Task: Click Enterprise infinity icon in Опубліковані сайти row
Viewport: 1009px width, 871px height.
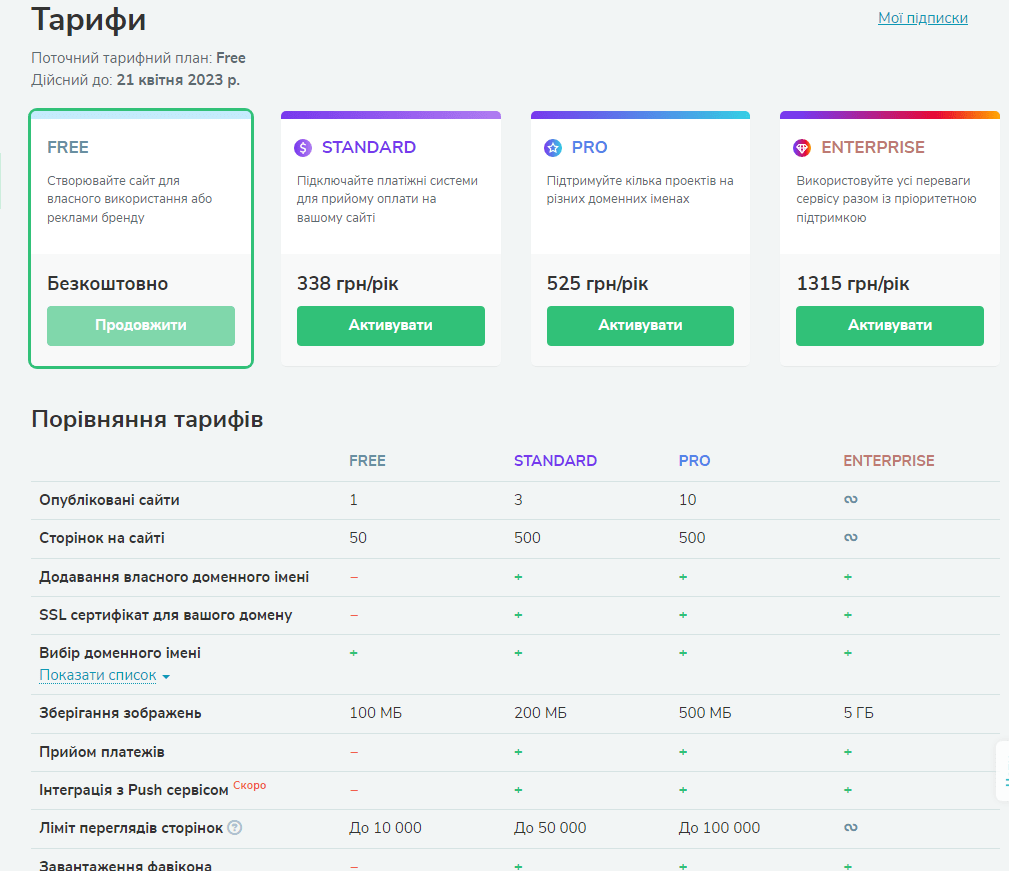Action: (850, 500)
